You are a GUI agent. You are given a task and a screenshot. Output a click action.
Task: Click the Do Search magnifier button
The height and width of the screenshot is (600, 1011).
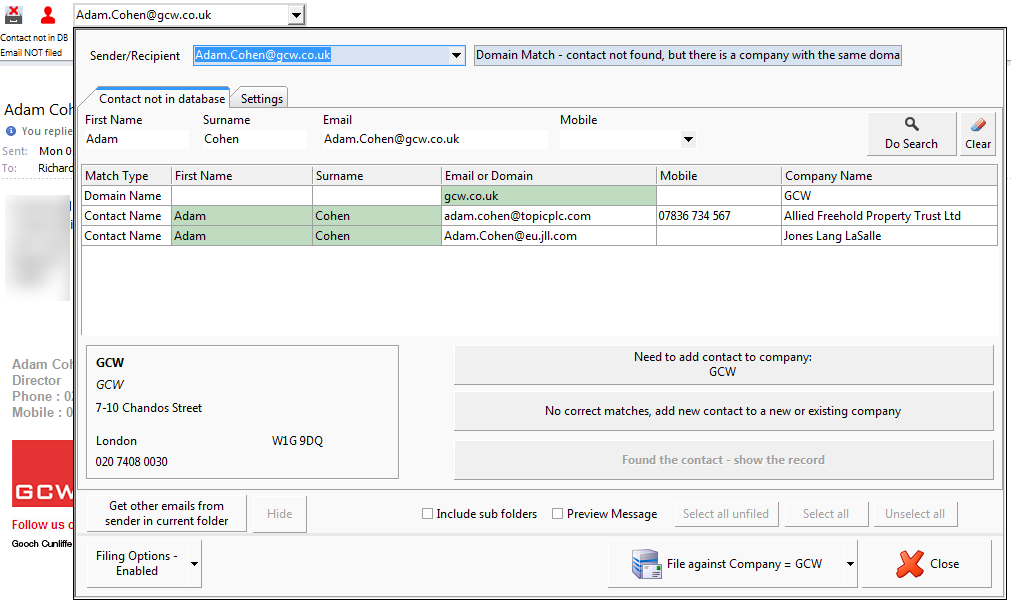click(911, 133)
